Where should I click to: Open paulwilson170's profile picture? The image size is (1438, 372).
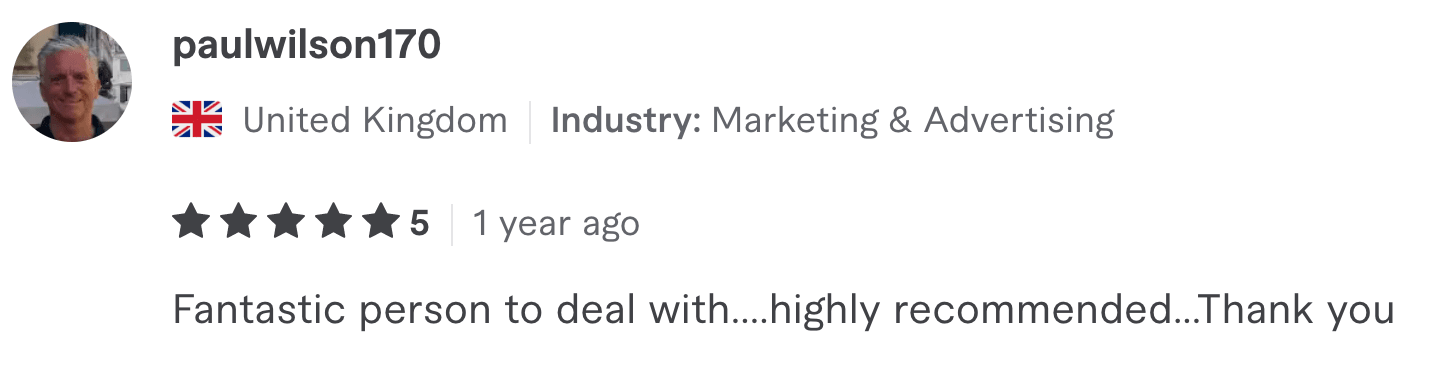(71, 82)
